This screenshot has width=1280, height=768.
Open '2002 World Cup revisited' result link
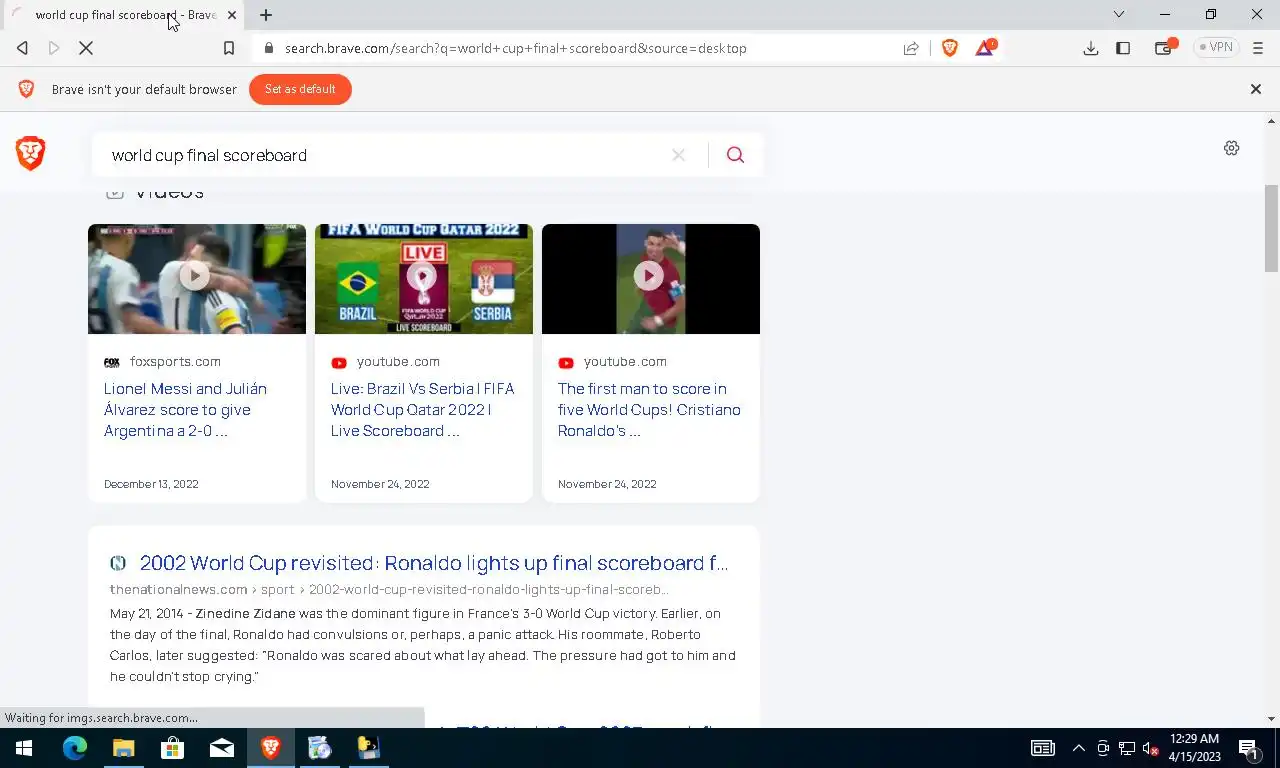pyautogui.click(x=434, y=563)
